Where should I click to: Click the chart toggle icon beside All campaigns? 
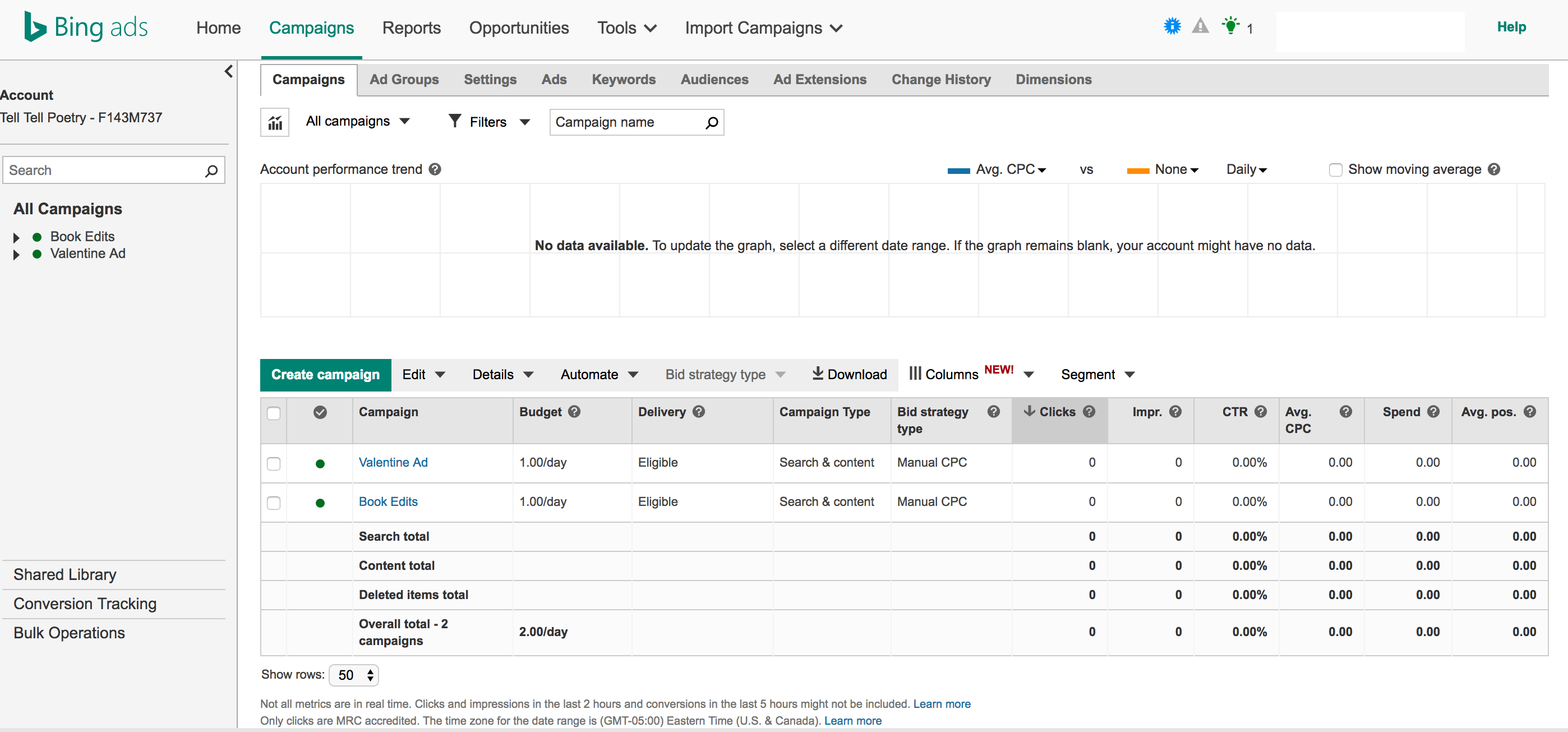click(275, 122)
